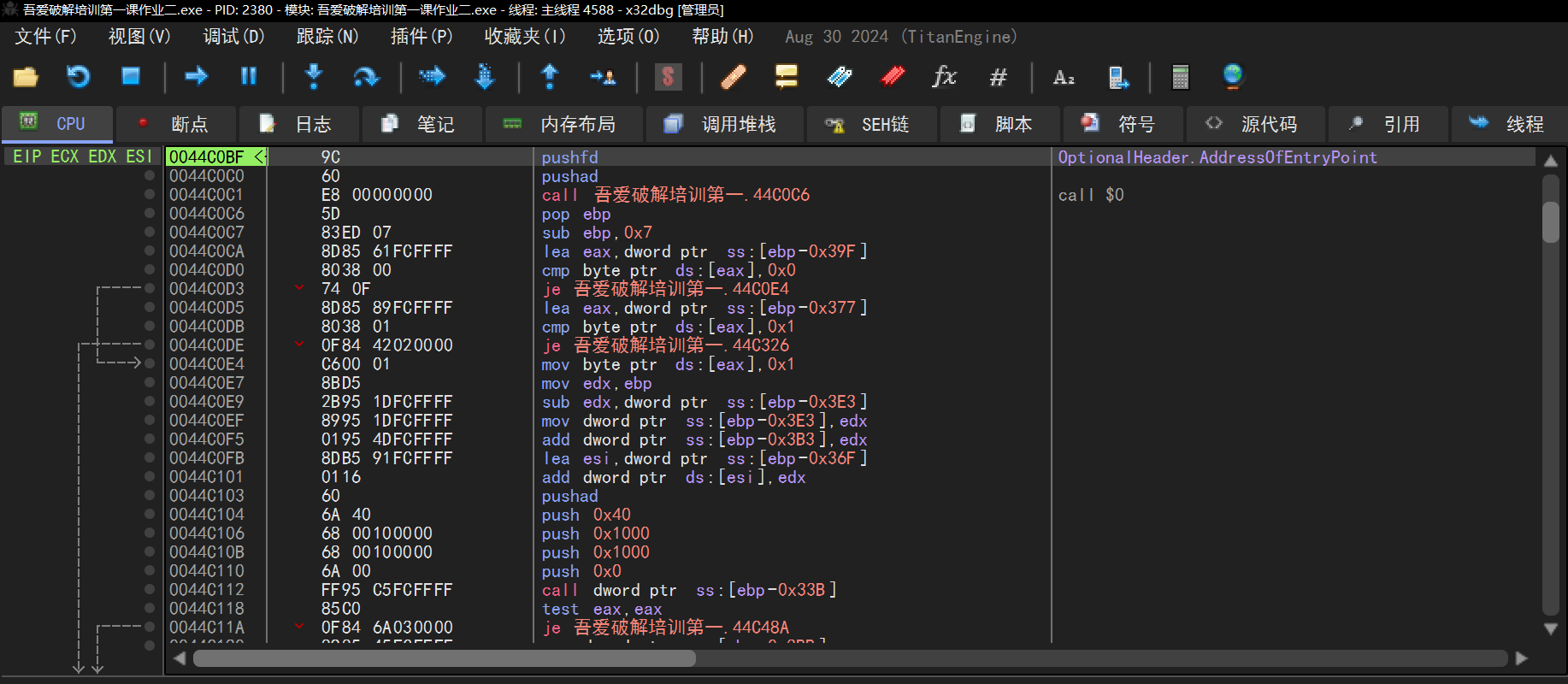The image size is (1568, 684).
Task: Step into with the down-arrow icon
Action: tap(314, 77)
